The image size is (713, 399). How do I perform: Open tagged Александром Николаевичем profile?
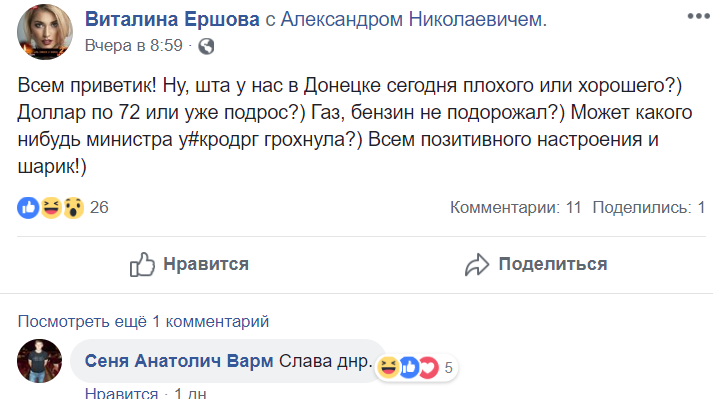point(413,19)
